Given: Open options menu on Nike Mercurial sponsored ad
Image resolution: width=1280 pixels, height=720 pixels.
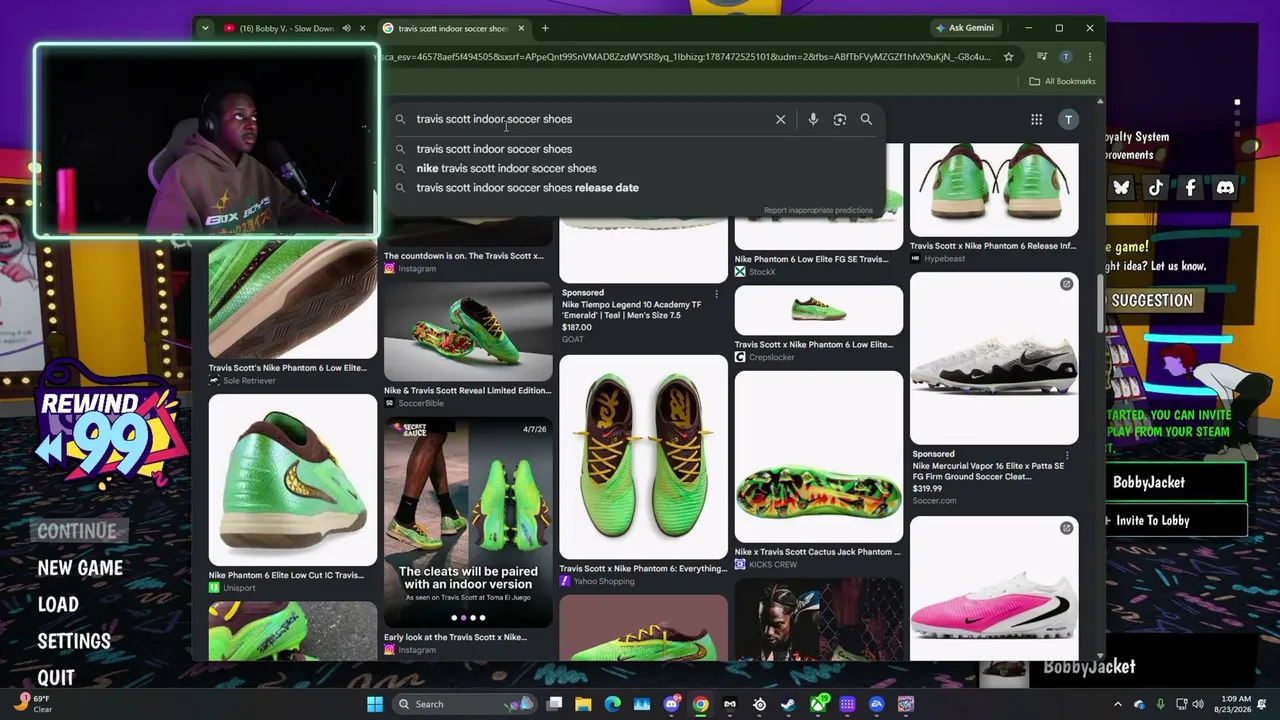Looking at the screenshot, I should (x=1067, y=454).
